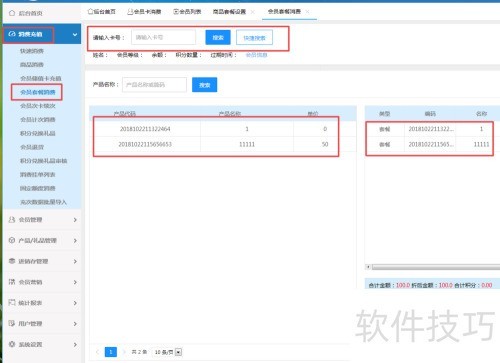
Task: Click the stacked-layers icon next to 进销存管理
Action: tap(12, 261)
